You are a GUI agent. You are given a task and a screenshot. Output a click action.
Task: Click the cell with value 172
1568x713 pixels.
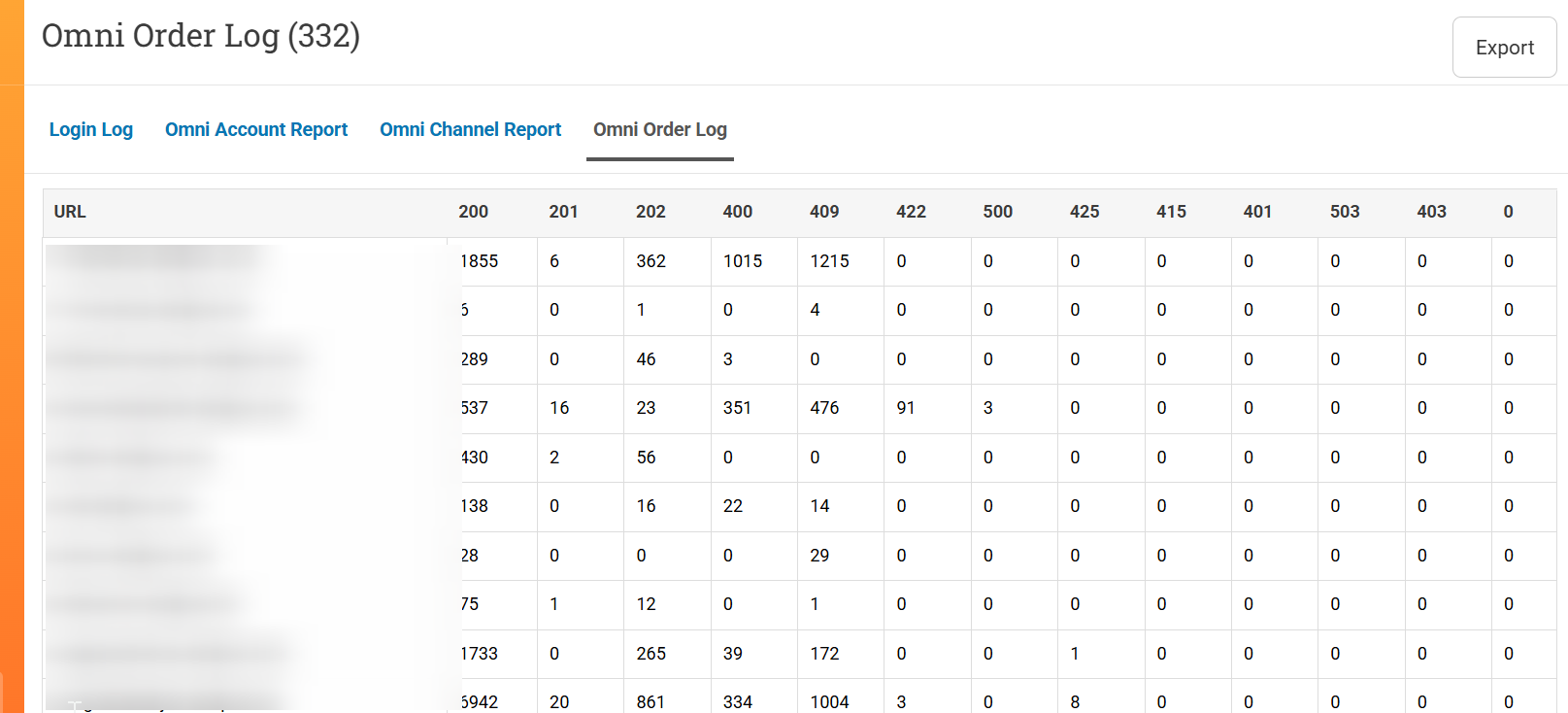click(824, 654)
